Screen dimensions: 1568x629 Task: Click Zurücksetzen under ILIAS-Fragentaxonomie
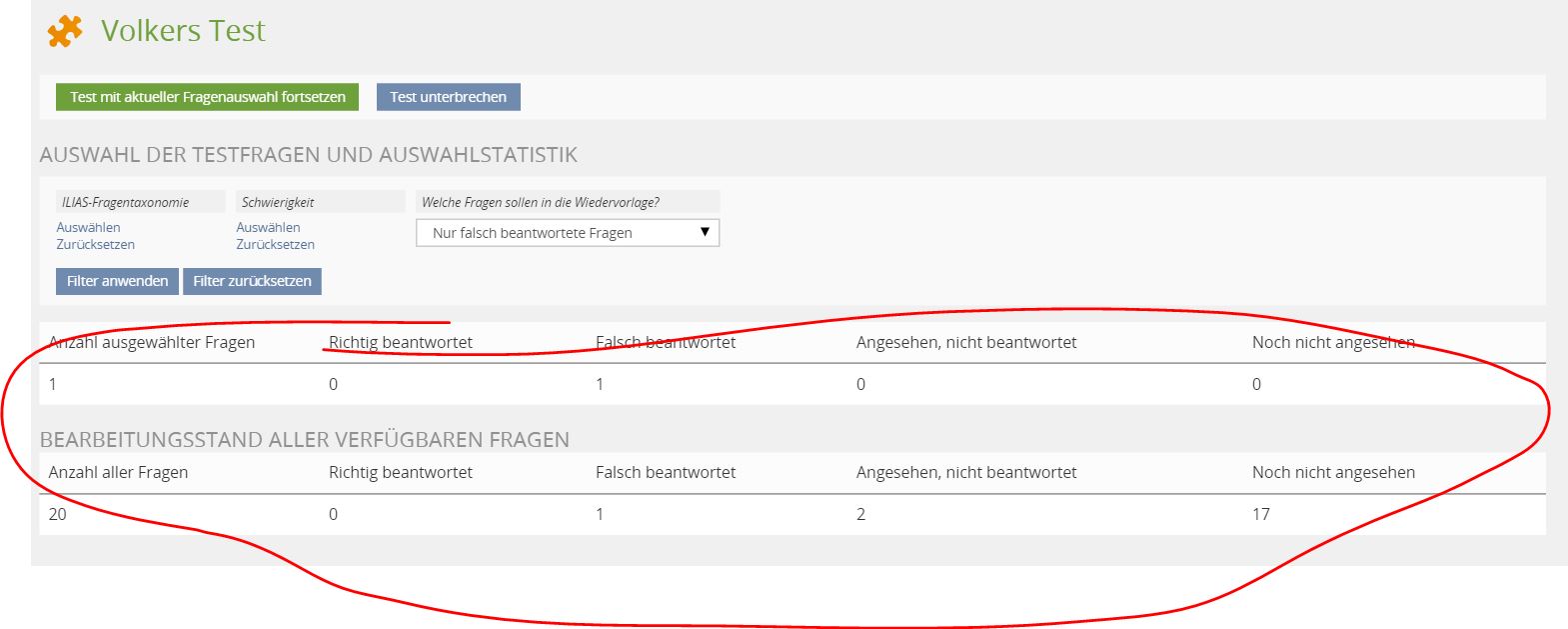tap(95, 244)
